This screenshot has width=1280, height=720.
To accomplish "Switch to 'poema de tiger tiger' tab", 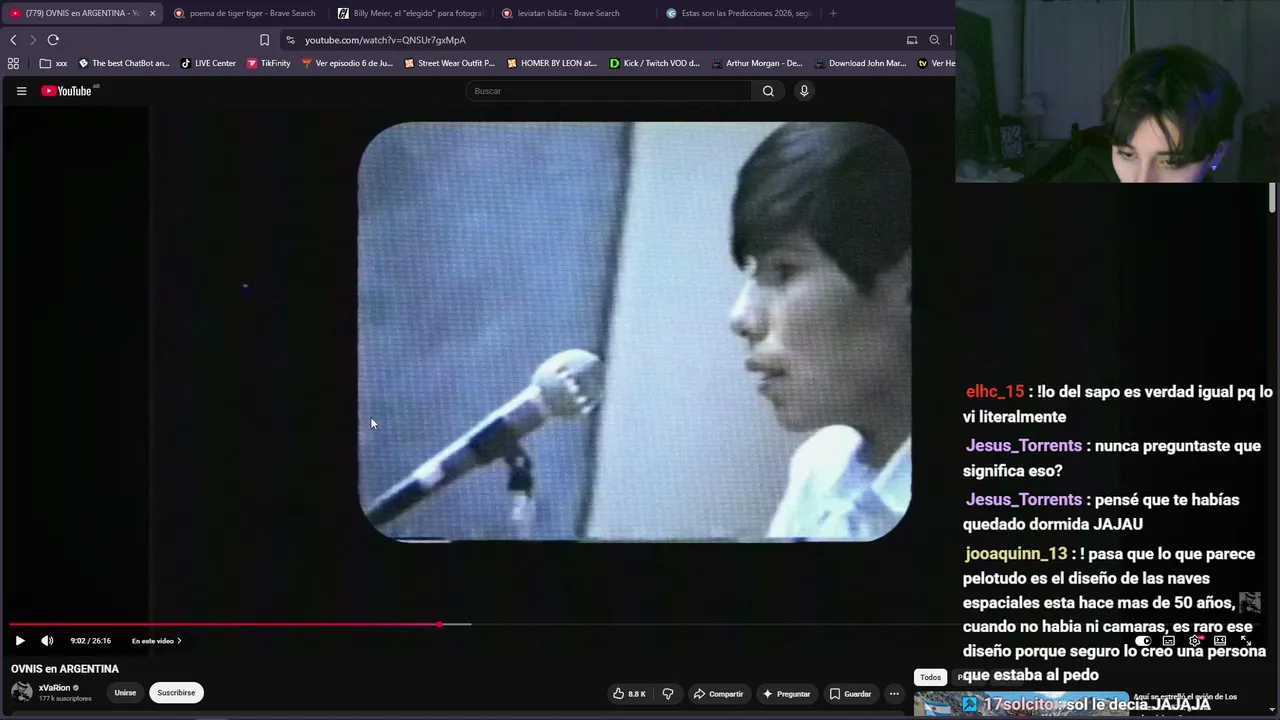I will [244, 13].
